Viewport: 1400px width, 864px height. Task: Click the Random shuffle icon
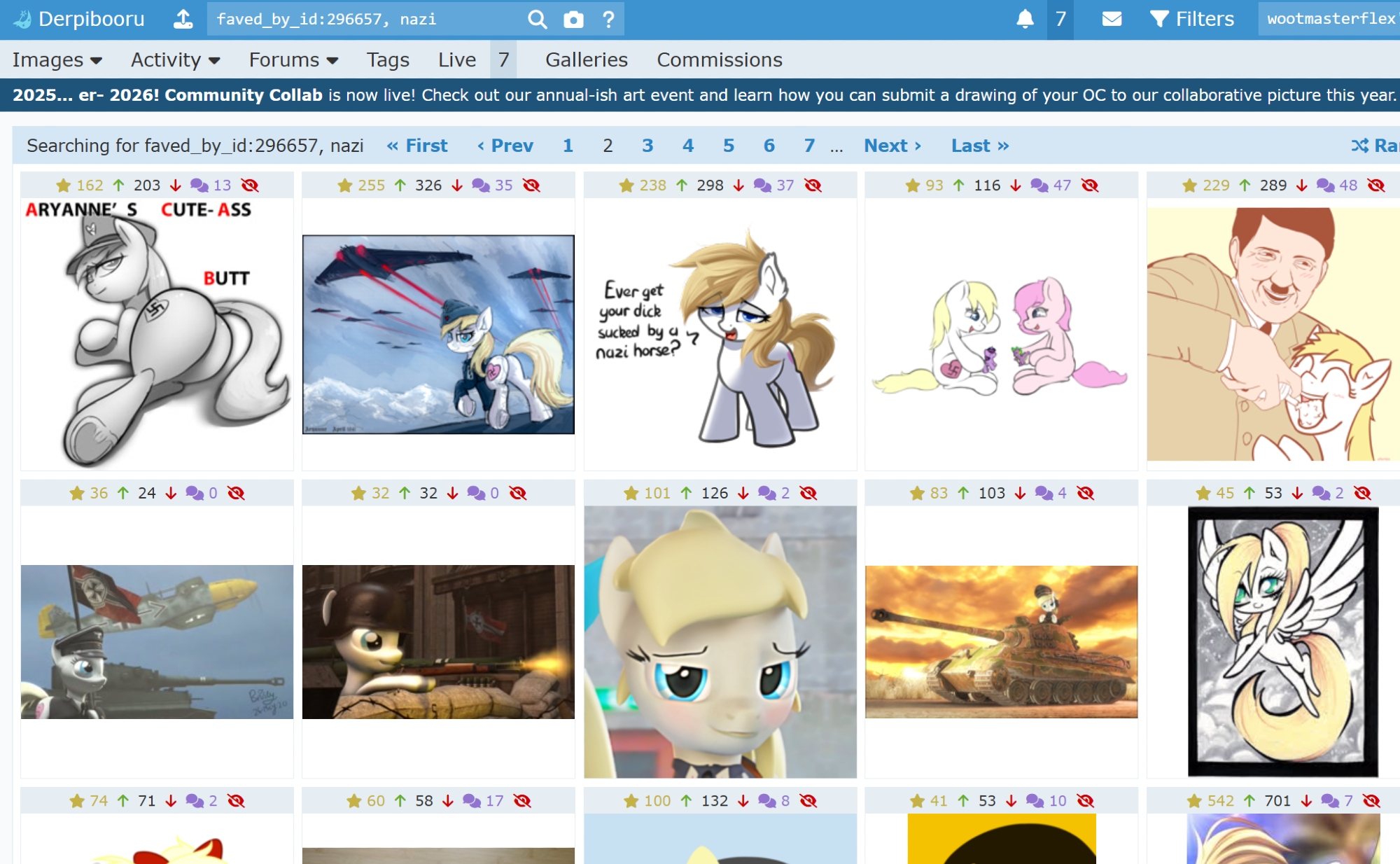(1359, 146)
